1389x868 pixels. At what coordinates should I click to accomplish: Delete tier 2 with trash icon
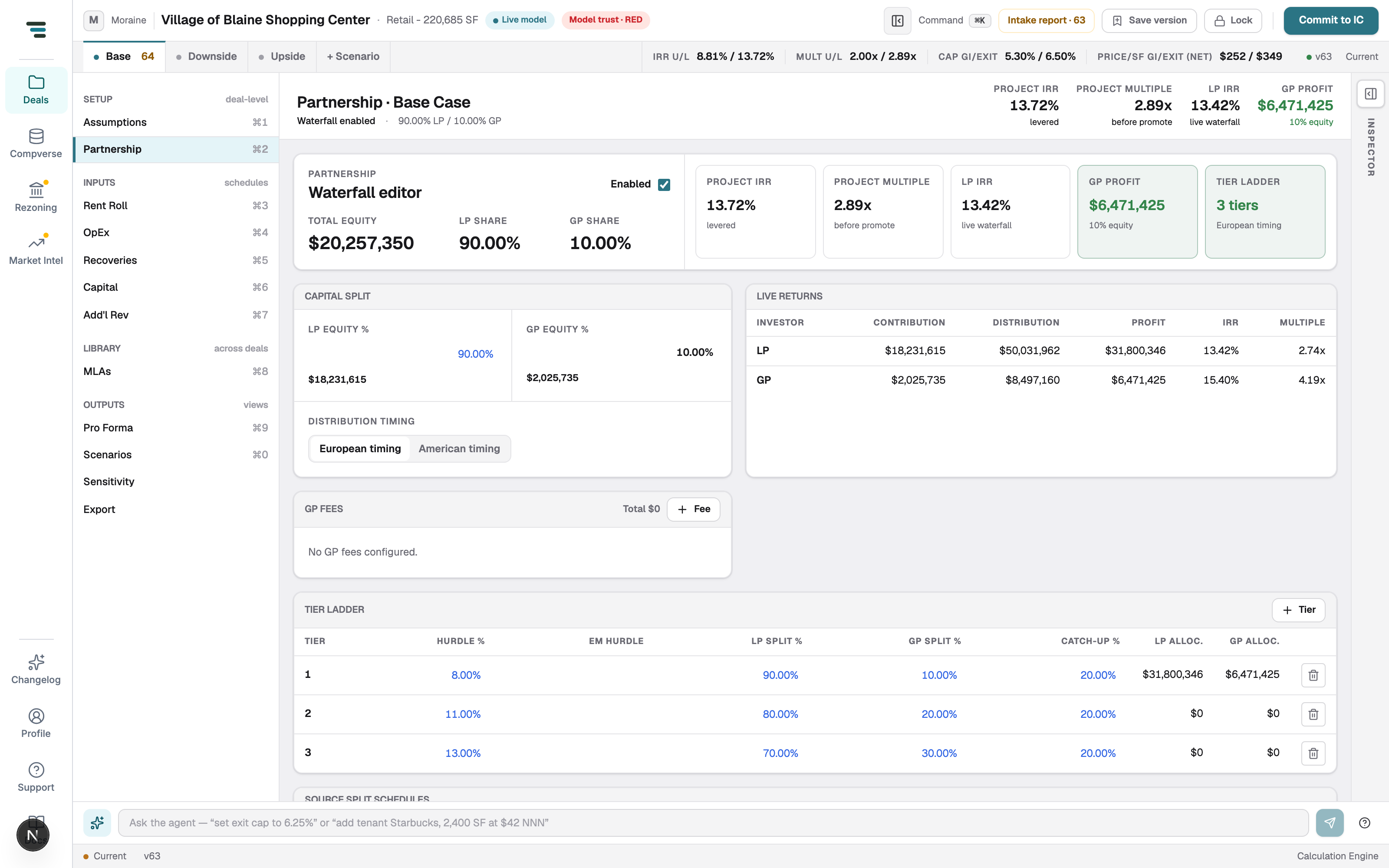[1313, 714]
